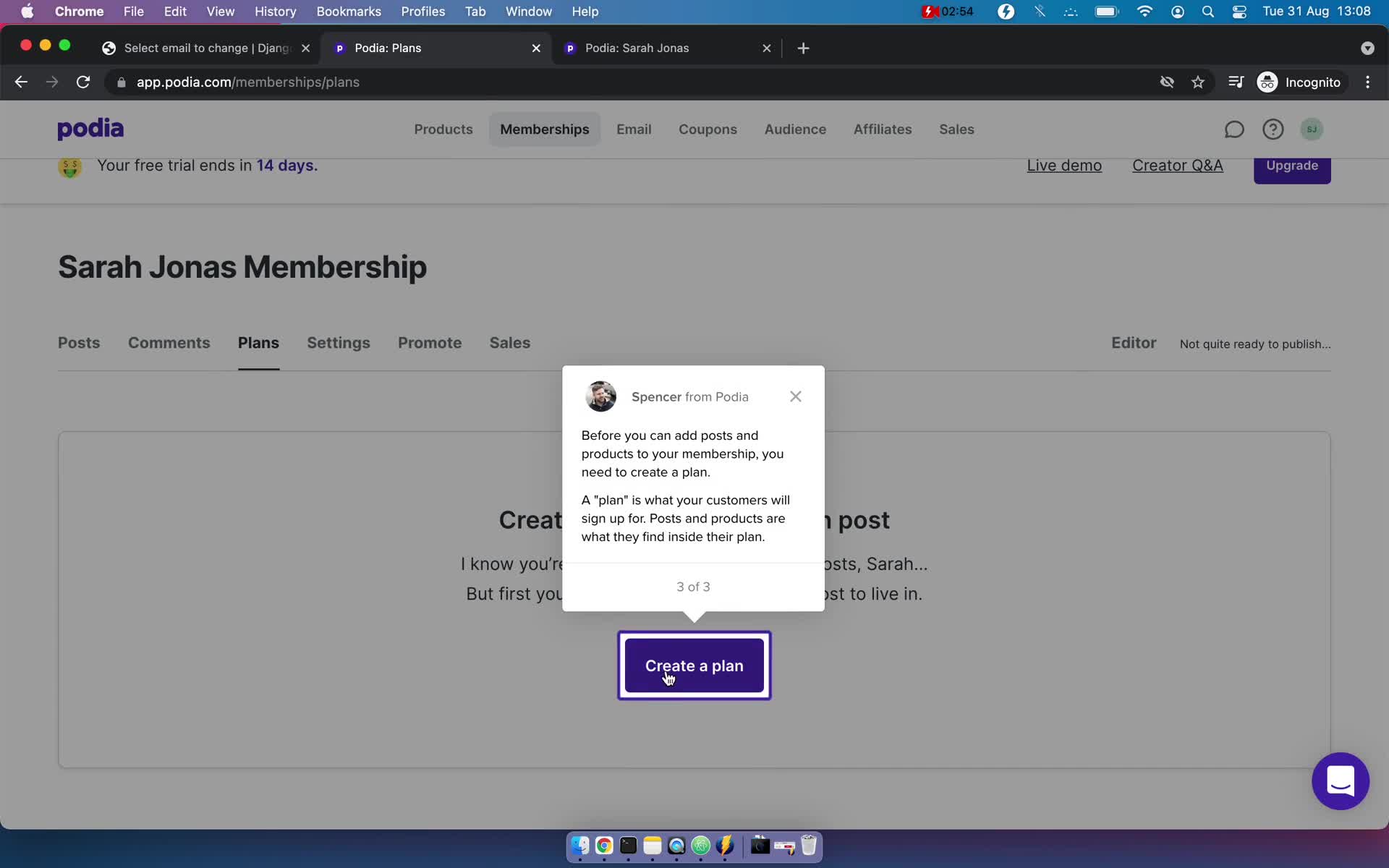
Task: Click the Live demo link
Action: point(1065,165)
